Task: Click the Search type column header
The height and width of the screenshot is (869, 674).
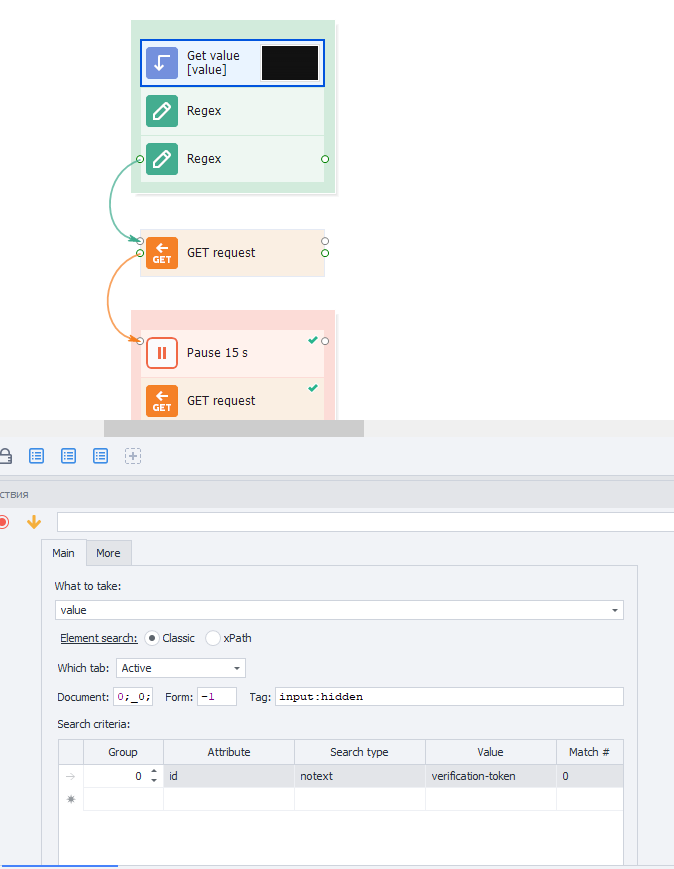Action: click(359, 752)
